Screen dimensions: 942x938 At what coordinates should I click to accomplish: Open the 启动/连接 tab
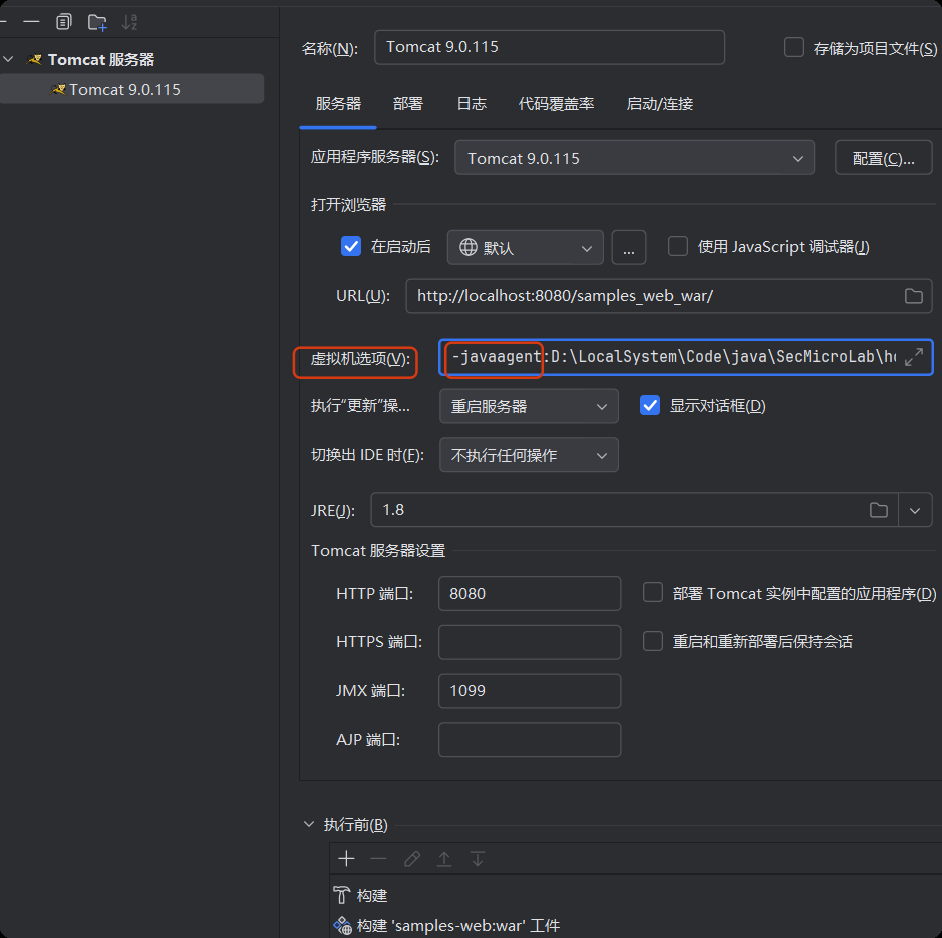(660, 104)
